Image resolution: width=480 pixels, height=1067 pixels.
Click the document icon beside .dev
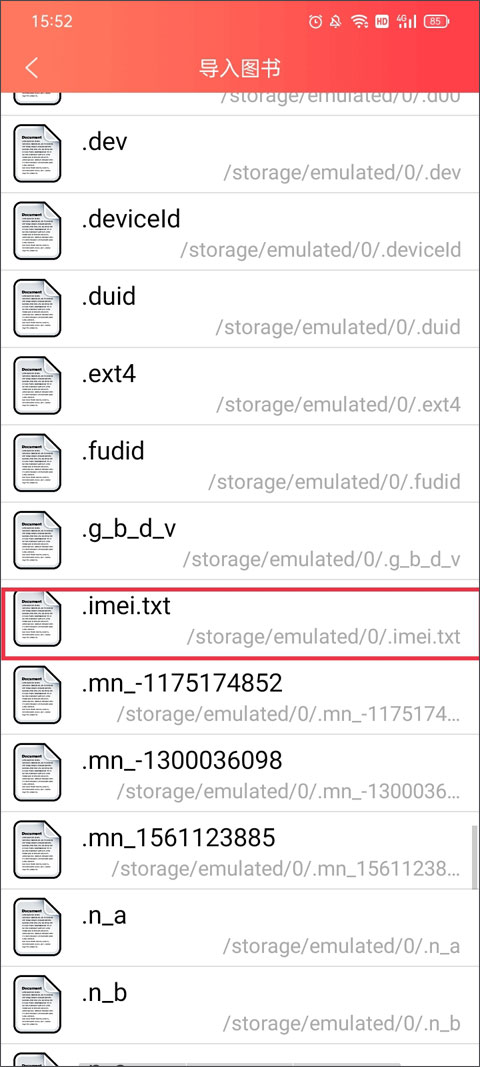click(x=37, y=154)
